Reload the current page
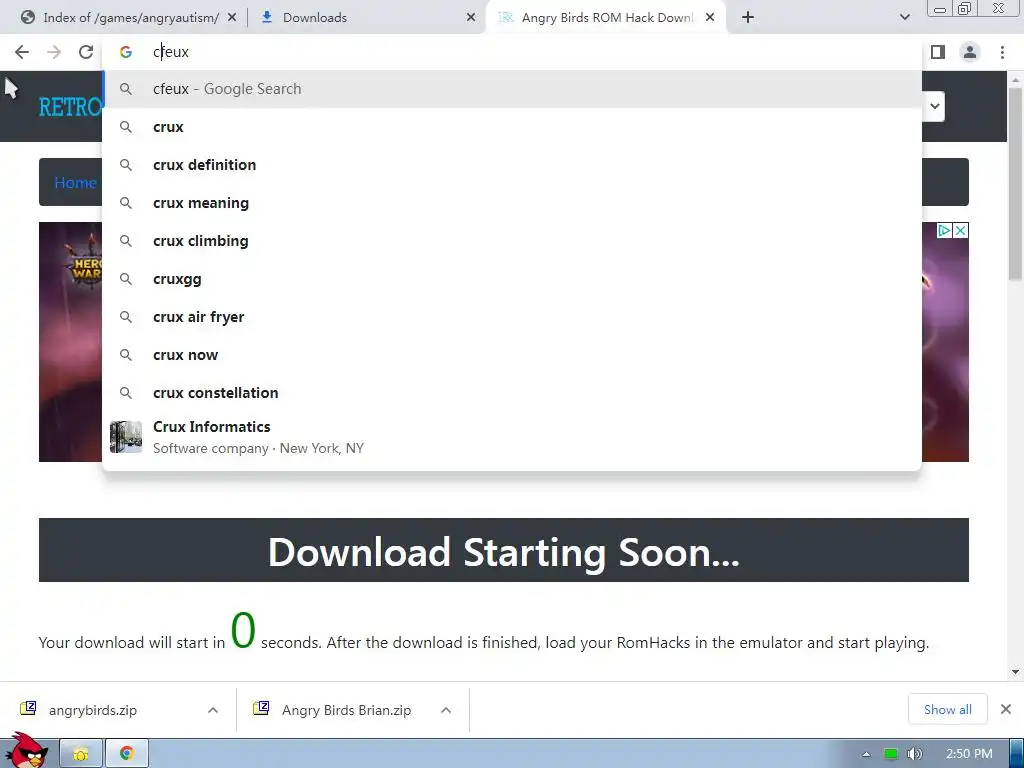The height and width of the screenshot is (768, 1024). click(86, 52)
